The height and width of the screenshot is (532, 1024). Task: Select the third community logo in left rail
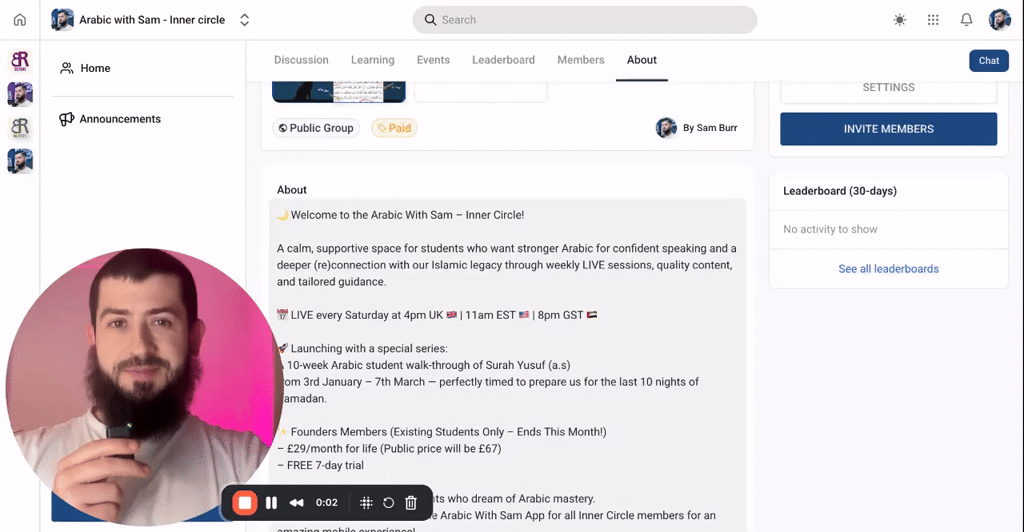click(20, 127)
